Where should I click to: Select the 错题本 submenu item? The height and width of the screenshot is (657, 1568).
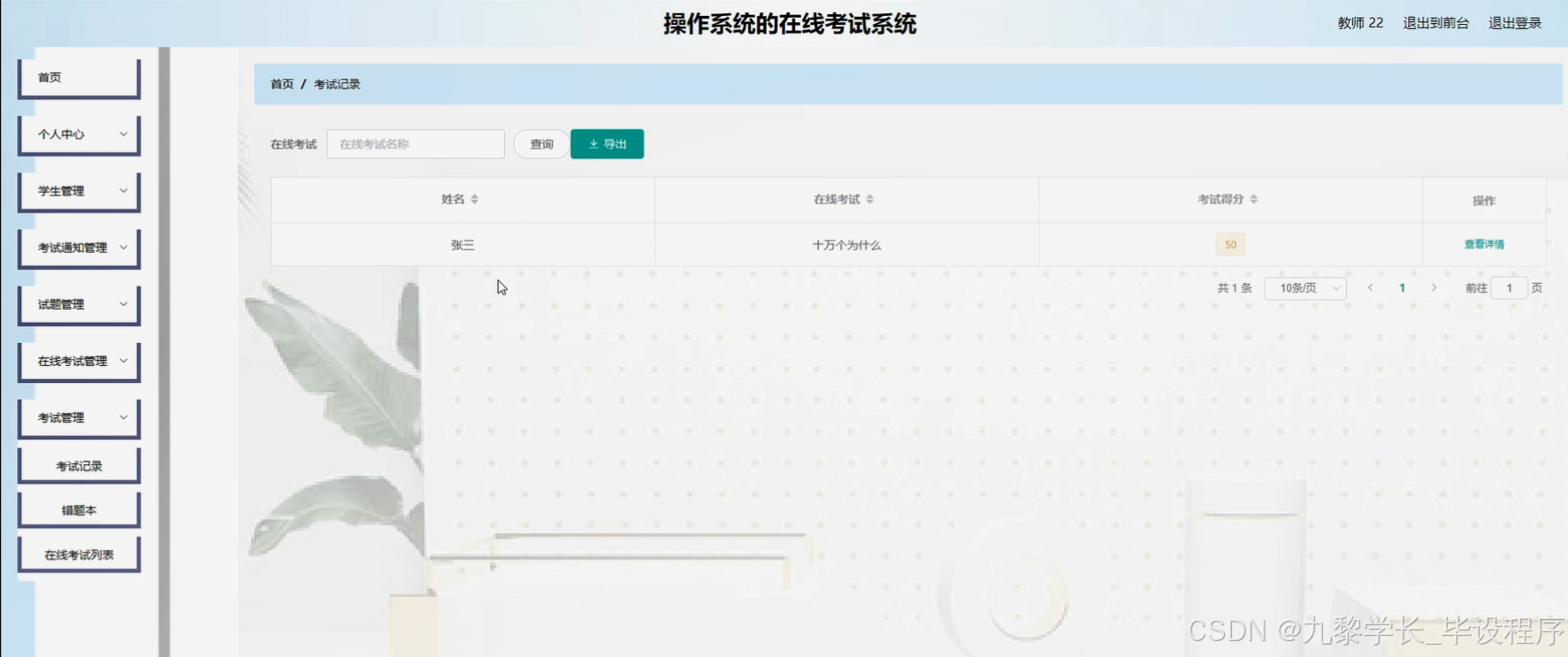[80, 510]
